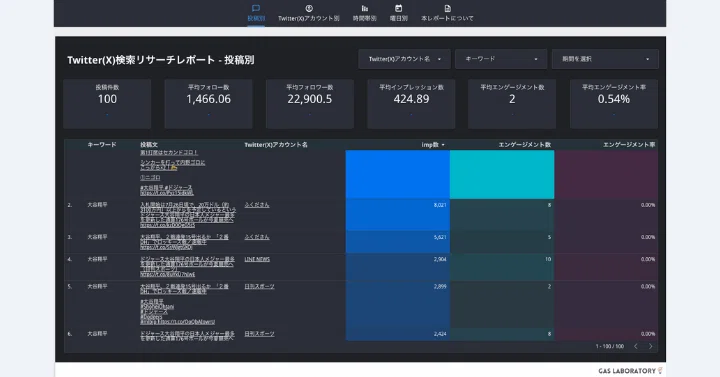This screenshot has height=377, width=720.
Task: Click the 大谷翔平 keyword in row 5
Action: (97, 286)
